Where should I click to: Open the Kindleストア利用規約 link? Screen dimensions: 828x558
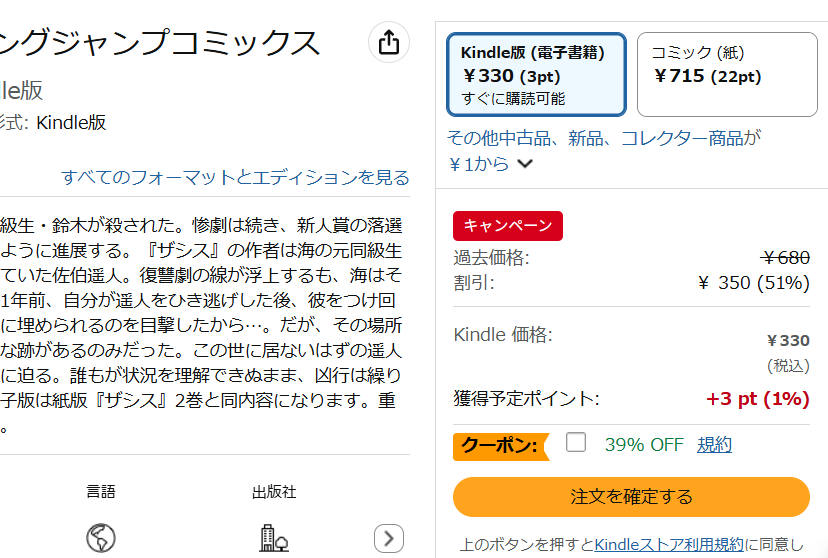[x=669, y=544]
